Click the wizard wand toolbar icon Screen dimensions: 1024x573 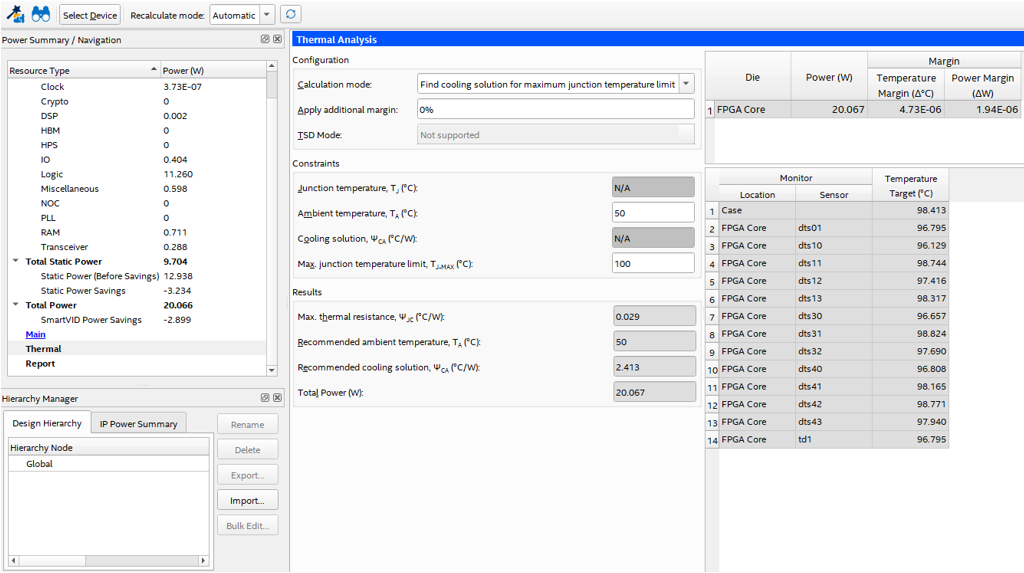coord(14,15)
